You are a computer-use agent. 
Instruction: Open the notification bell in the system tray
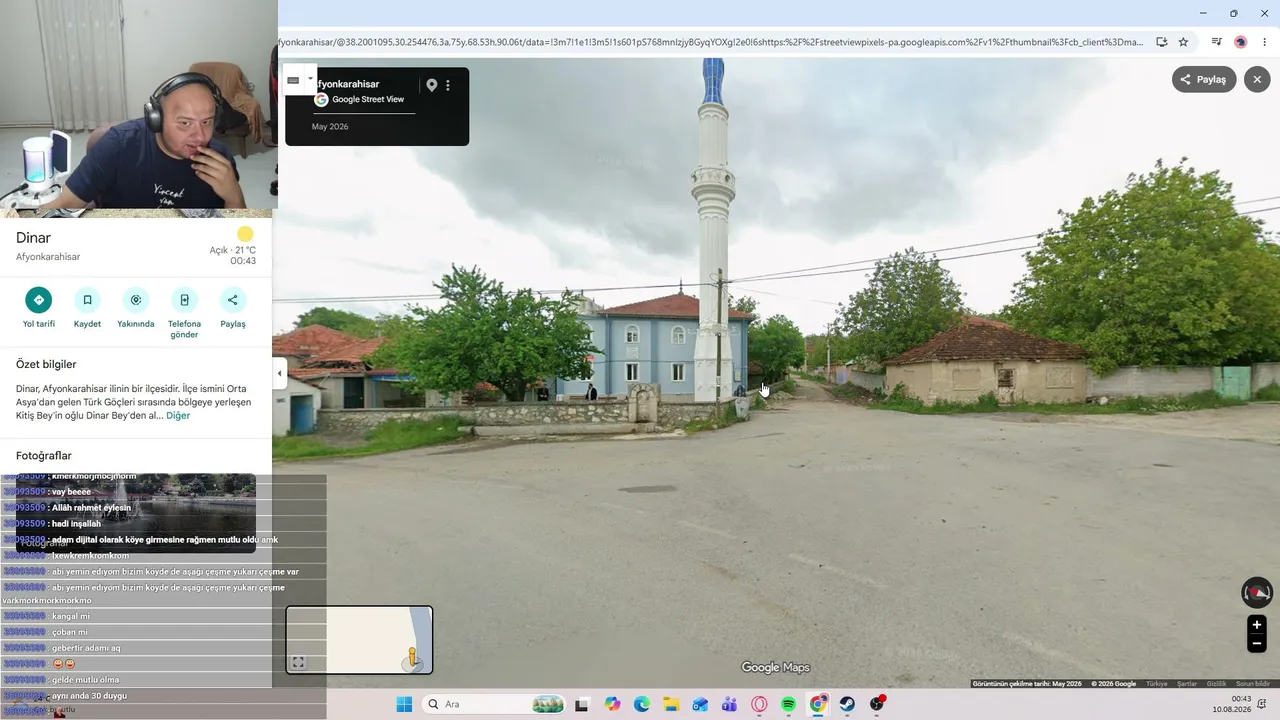tap(1263, 704)
